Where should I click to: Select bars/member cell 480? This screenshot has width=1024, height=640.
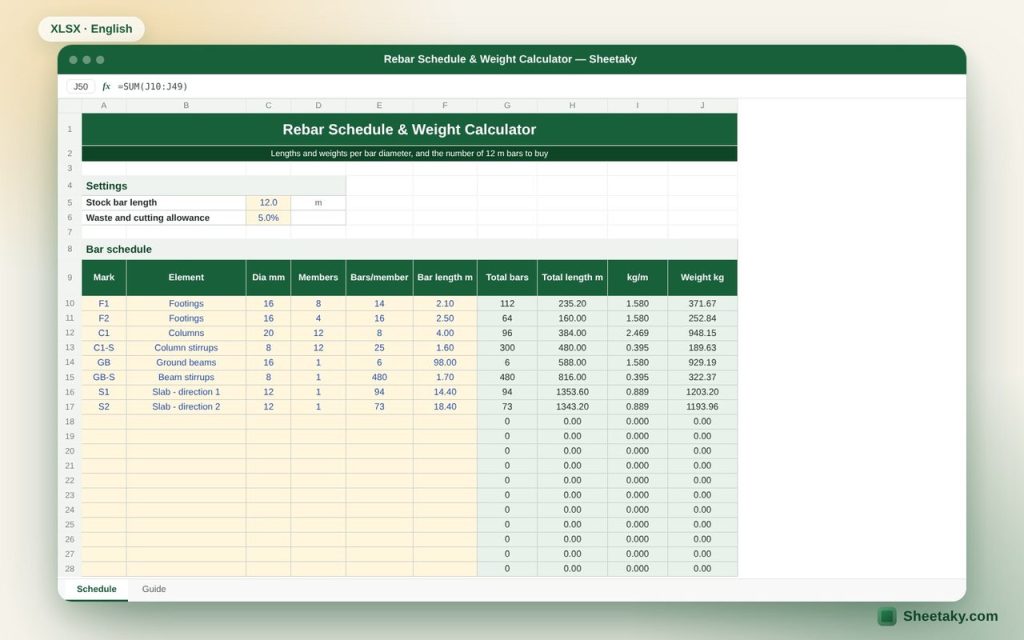379,377
